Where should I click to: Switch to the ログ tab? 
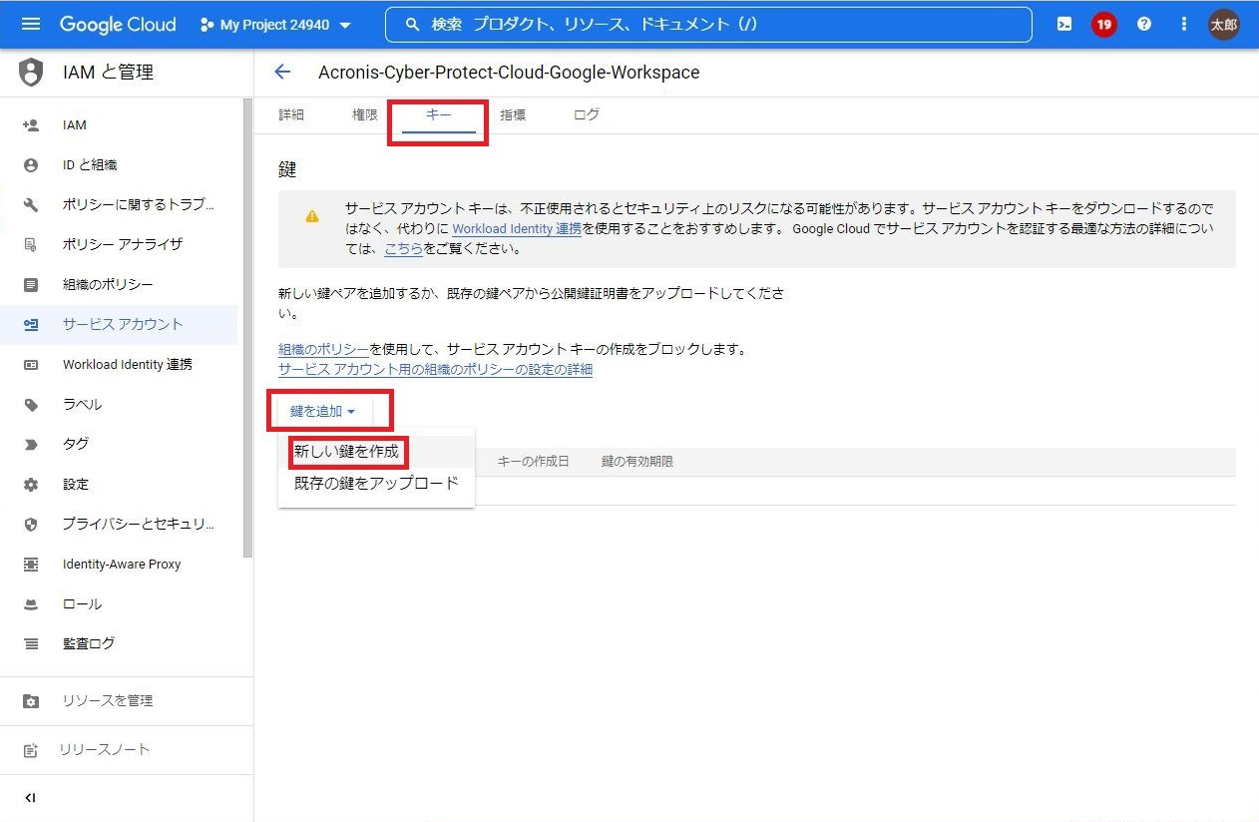(587, 115)
